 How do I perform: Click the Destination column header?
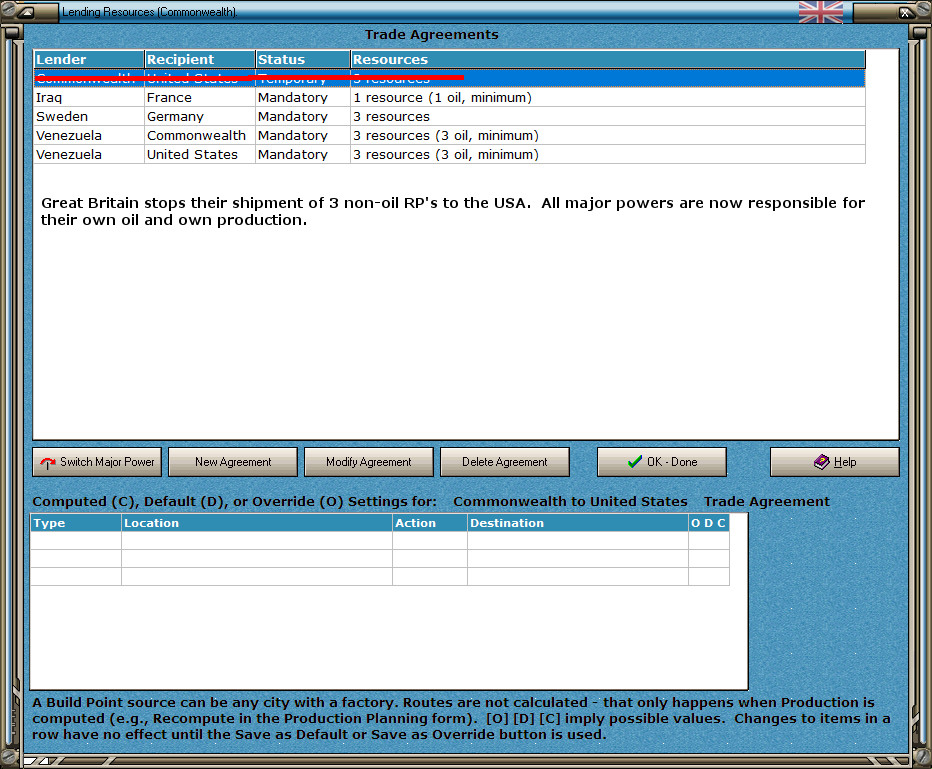pos(578,523)
